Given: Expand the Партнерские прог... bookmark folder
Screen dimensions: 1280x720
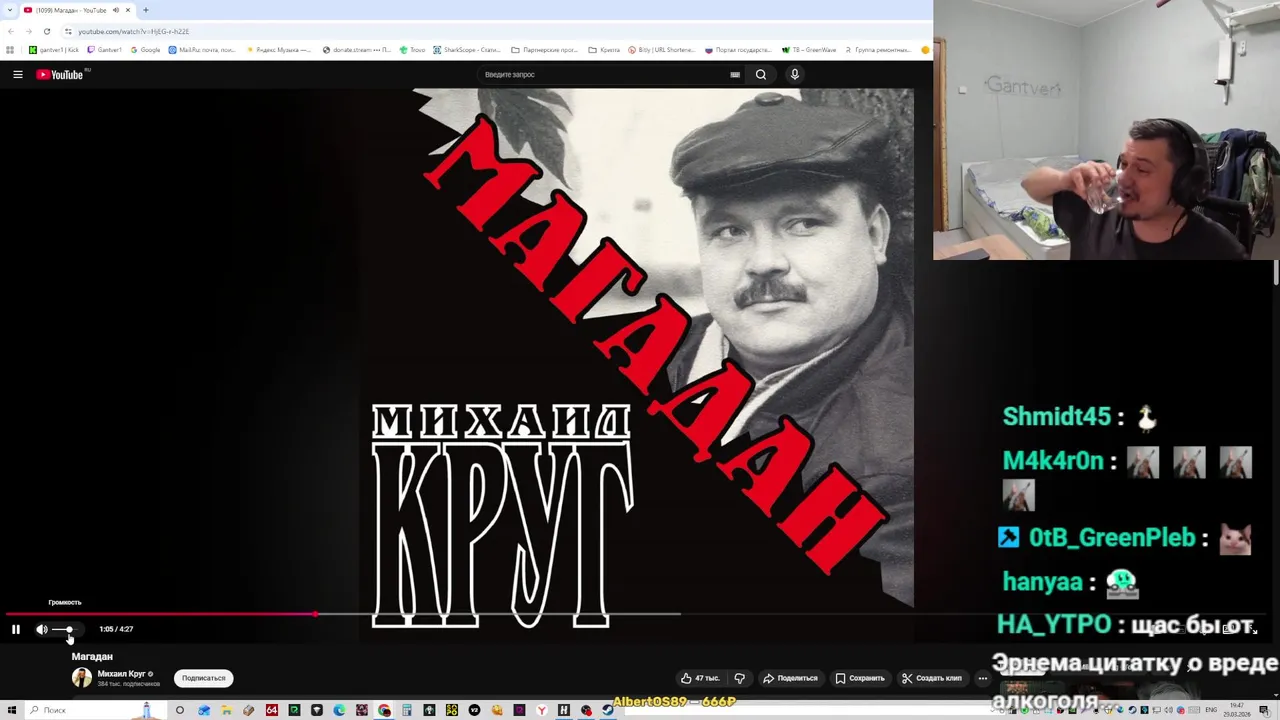Looking at the screenshot, I should [545, 50].
